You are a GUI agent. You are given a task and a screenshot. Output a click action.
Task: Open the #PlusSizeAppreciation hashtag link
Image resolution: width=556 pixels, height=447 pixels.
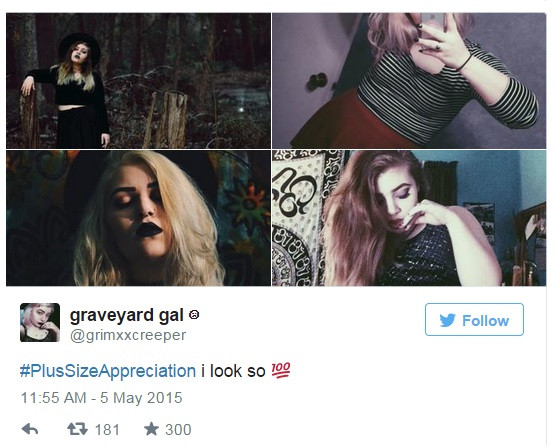[108, 371]
